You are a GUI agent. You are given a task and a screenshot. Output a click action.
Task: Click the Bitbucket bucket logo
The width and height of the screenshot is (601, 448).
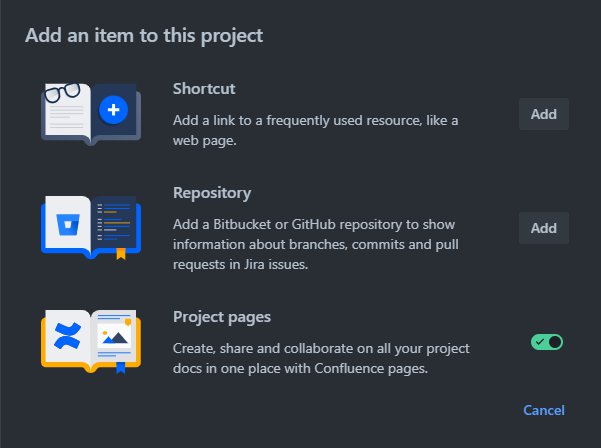pos(68,225)
